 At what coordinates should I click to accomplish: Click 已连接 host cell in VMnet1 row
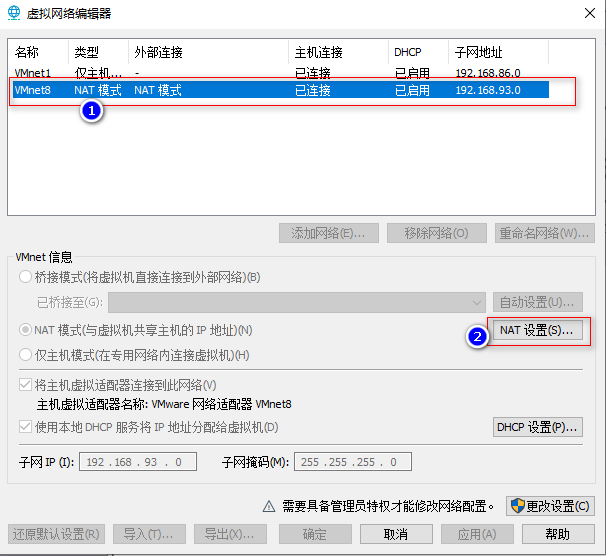click(x=313, y=73)
